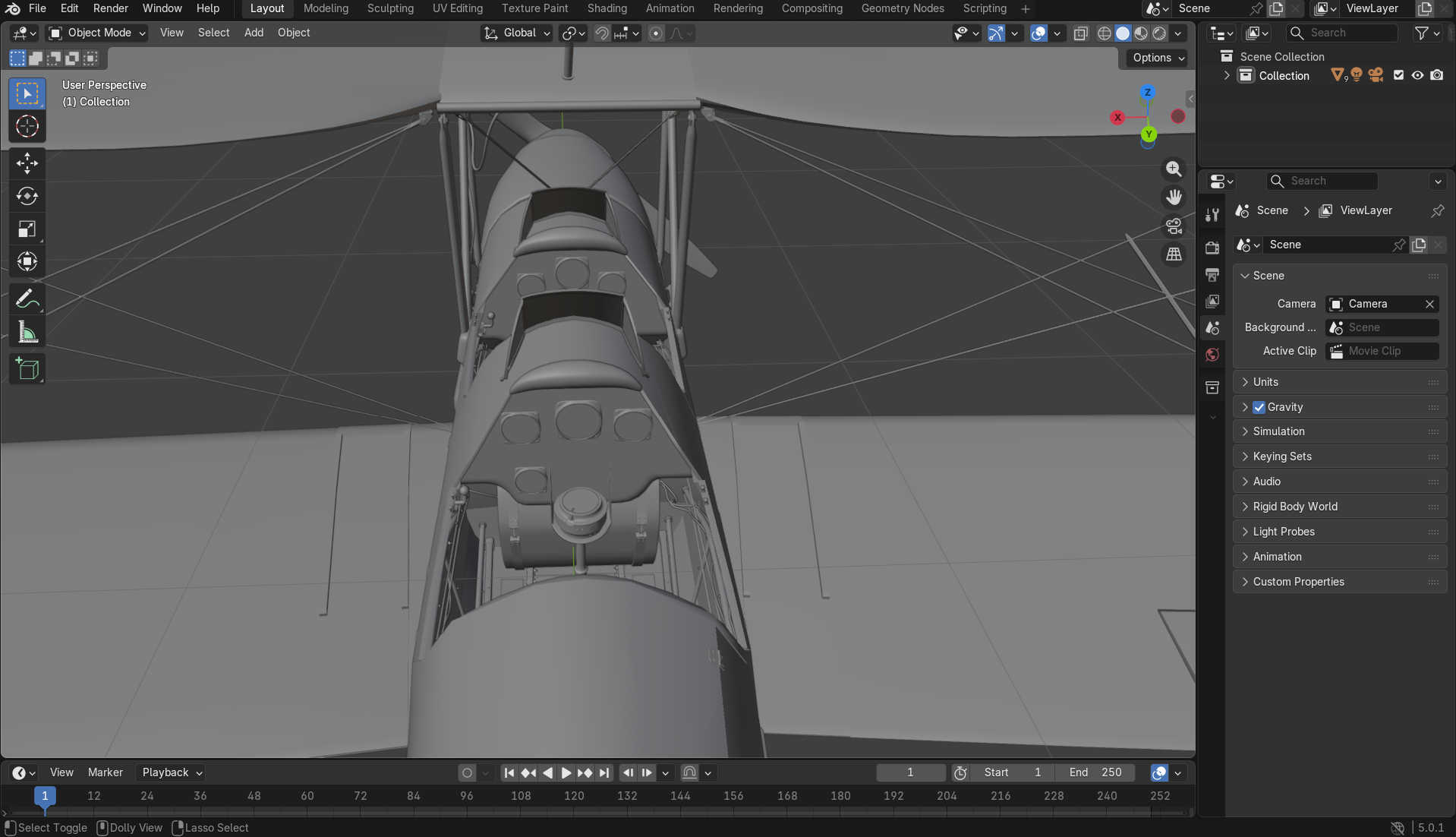This screenshot has width=1456, height=837.
Task: Toggle proportional editing button
Action: 656,33
